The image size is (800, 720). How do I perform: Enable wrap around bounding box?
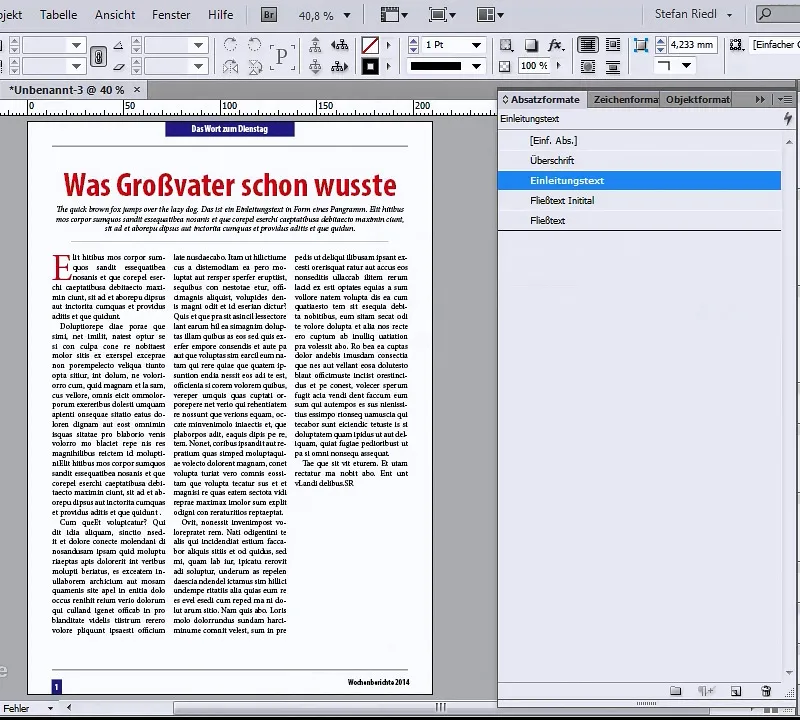pos(613,45)
